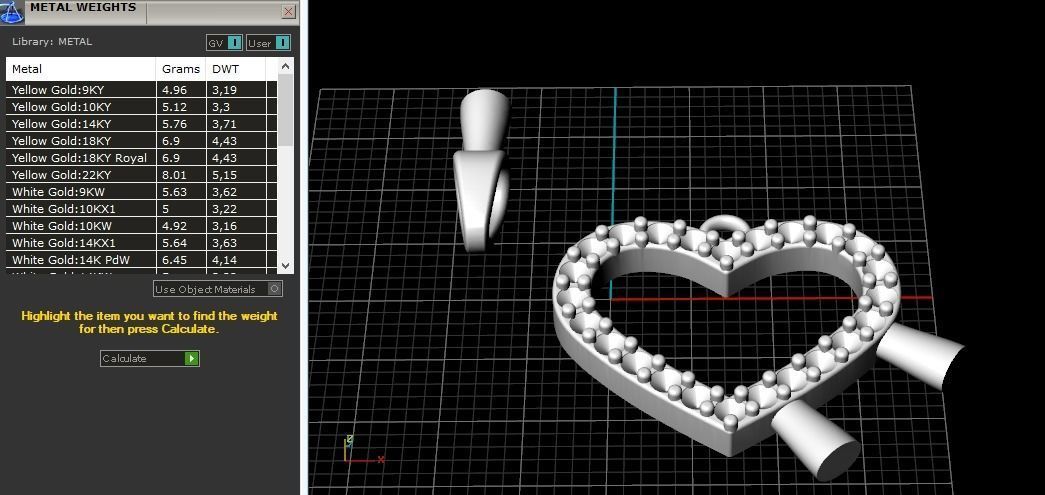Screen dimensions: 1045x495
Task: Select the Yellow Gold:22KY row
Action: [142, 175]
